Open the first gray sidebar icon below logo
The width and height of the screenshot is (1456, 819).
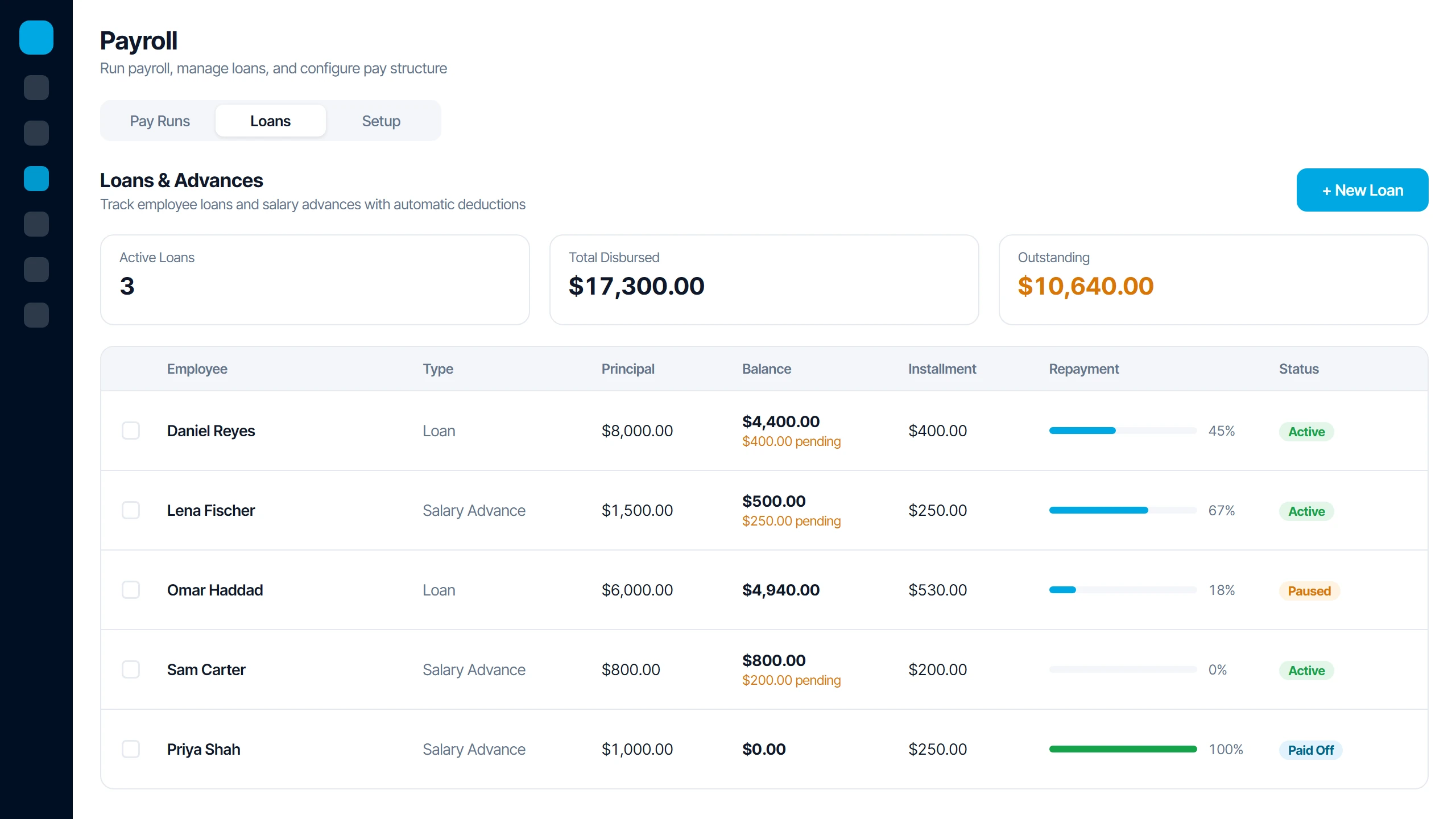[x=36, y=88]
